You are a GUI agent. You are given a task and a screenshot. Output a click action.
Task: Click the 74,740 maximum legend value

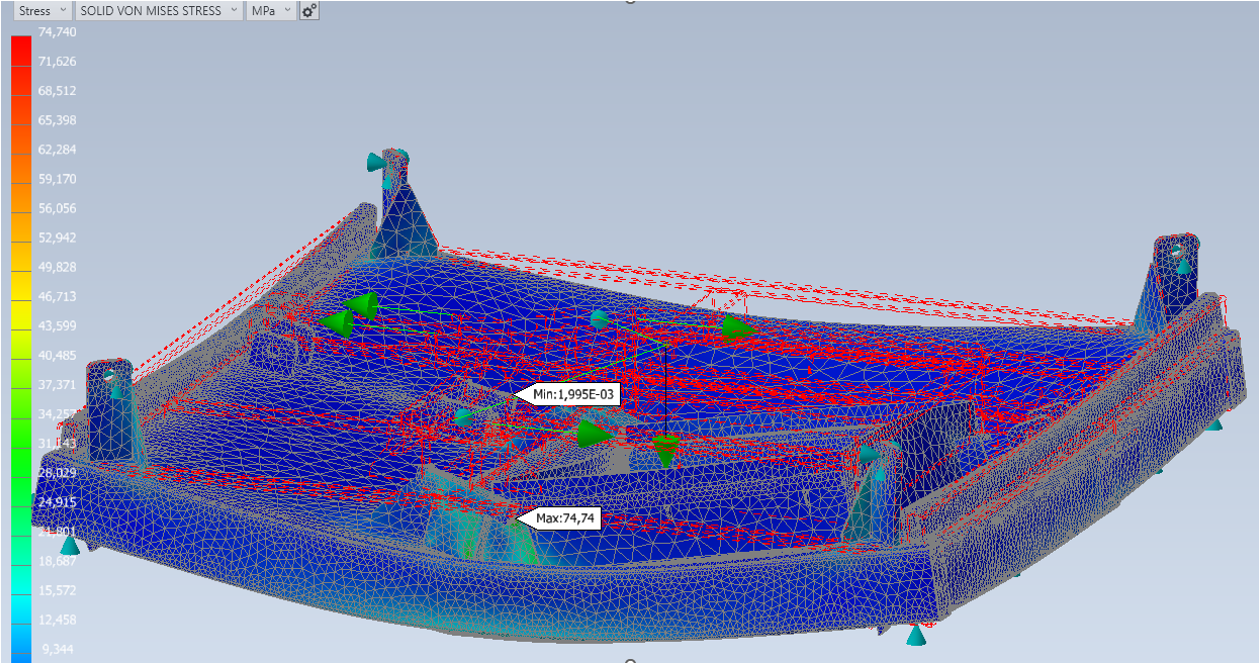click(57, 32)
